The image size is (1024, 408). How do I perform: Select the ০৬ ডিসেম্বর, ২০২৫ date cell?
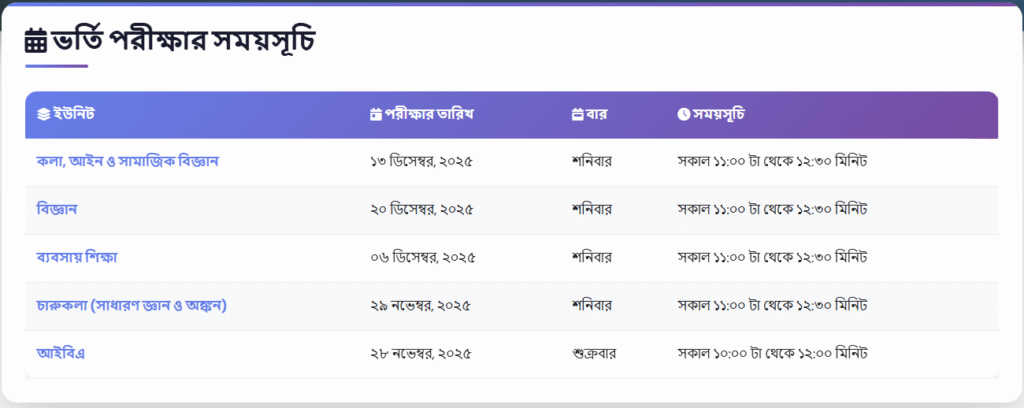coord(422,257)
